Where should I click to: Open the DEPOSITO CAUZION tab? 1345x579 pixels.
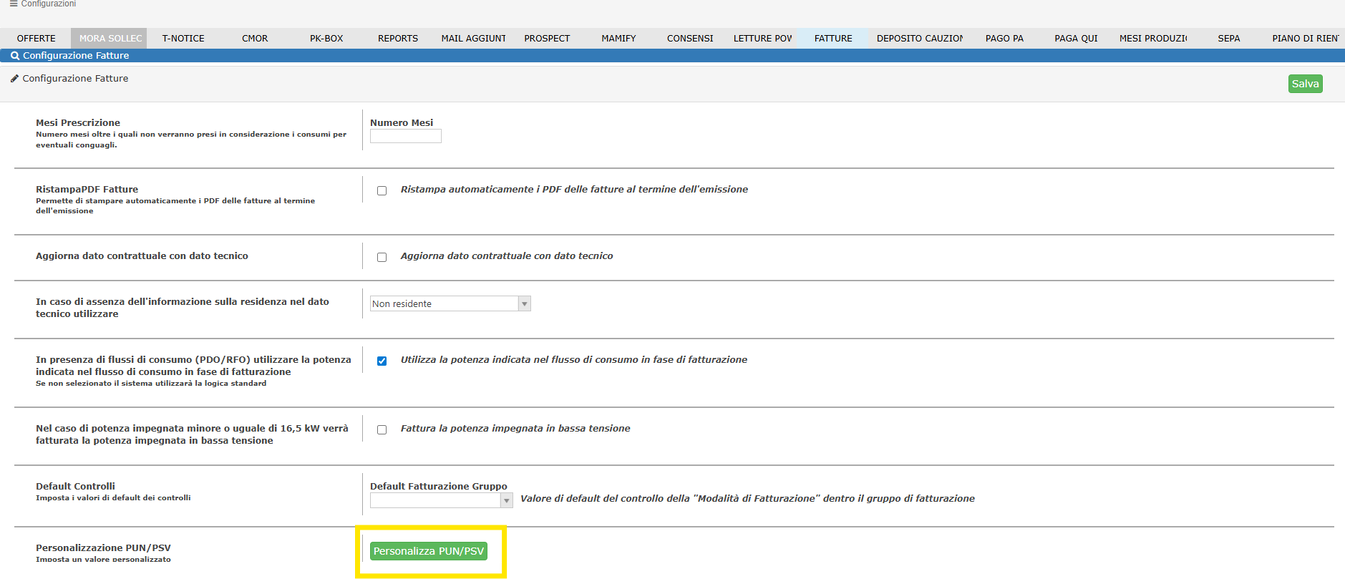919,38
